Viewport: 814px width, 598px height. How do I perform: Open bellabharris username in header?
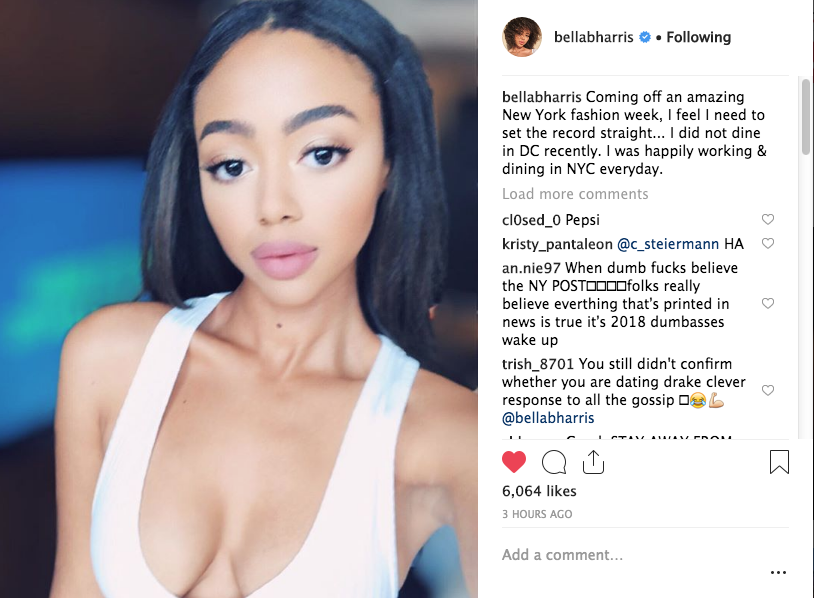pyautogui.click(x=593, y=37)
